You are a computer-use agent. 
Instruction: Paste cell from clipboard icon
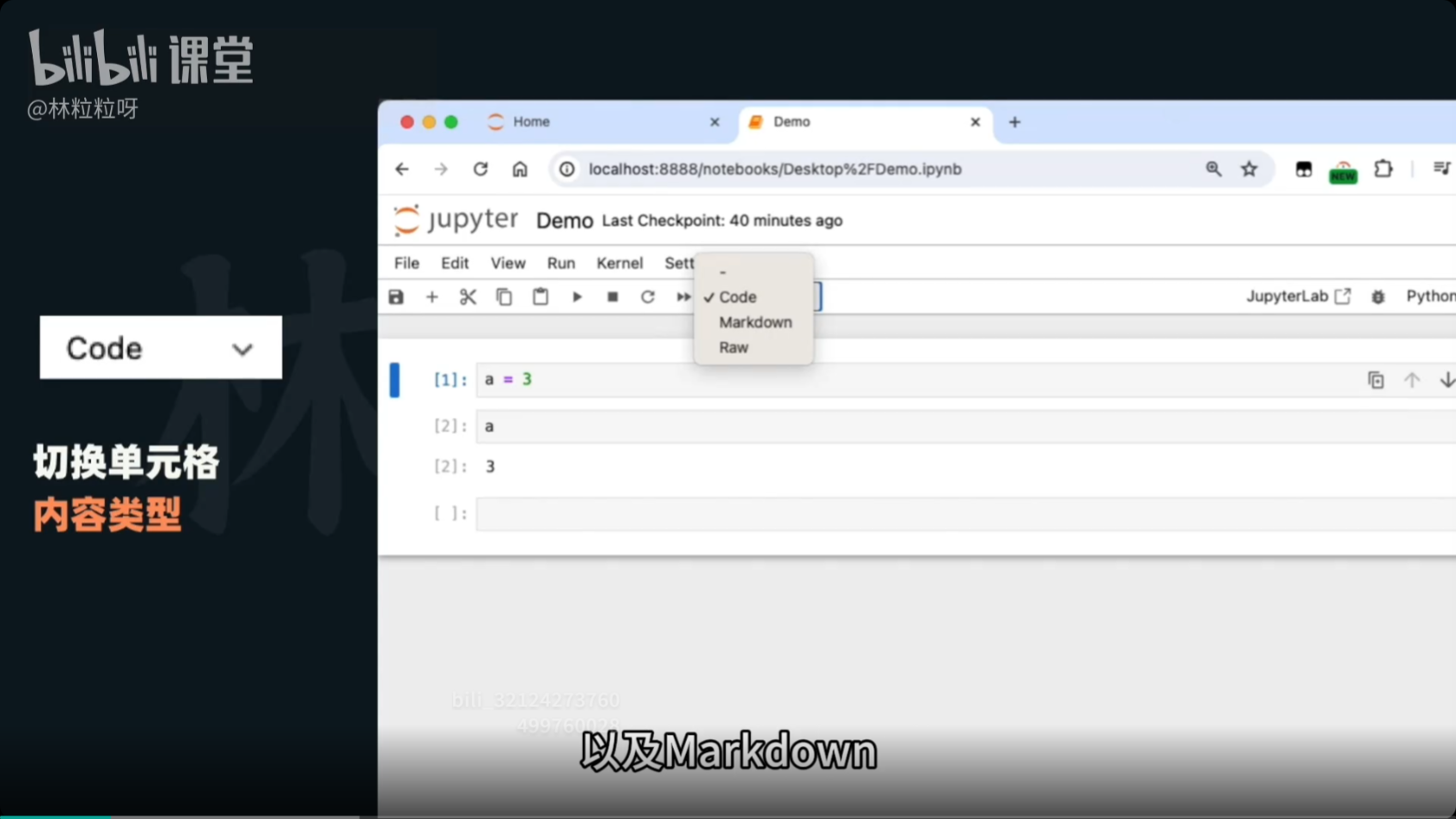540,297
